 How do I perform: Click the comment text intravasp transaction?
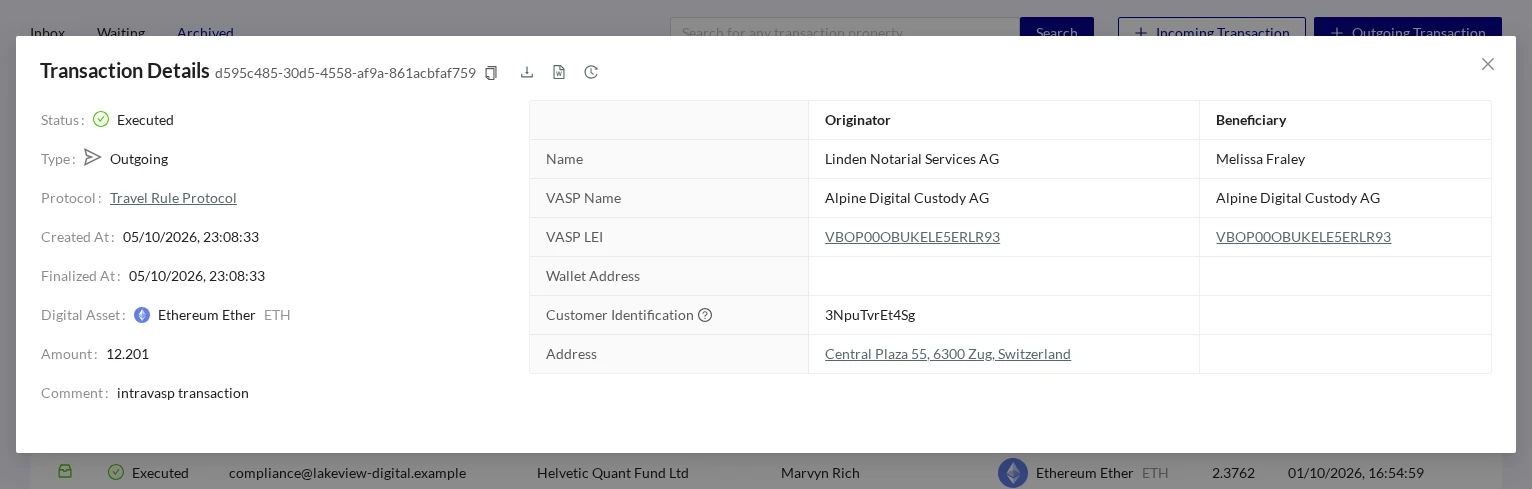click(x=183, y=393)
